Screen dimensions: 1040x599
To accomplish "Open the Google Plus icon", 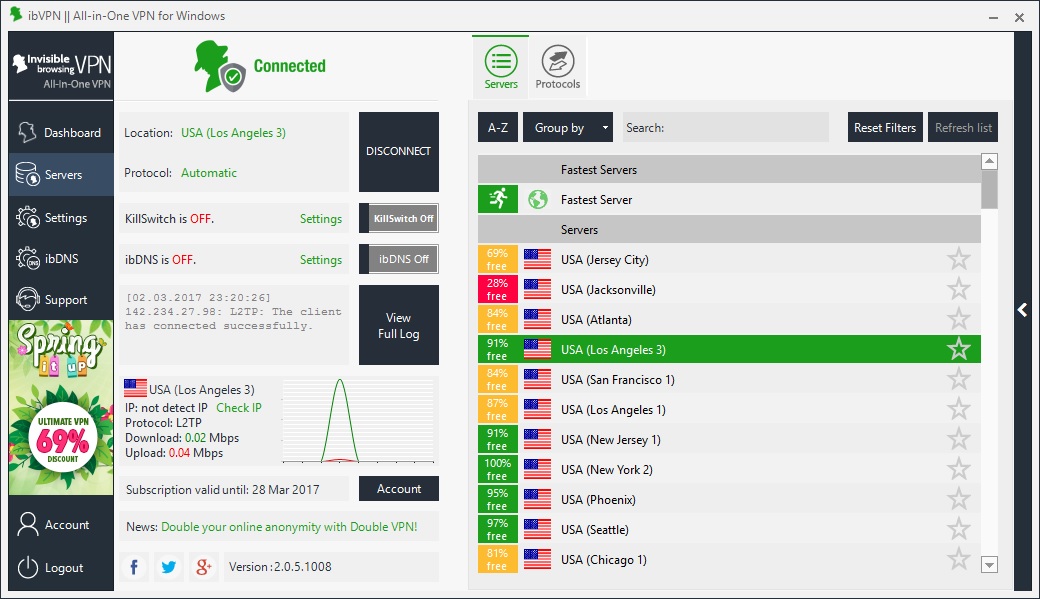I will (203, 567).
